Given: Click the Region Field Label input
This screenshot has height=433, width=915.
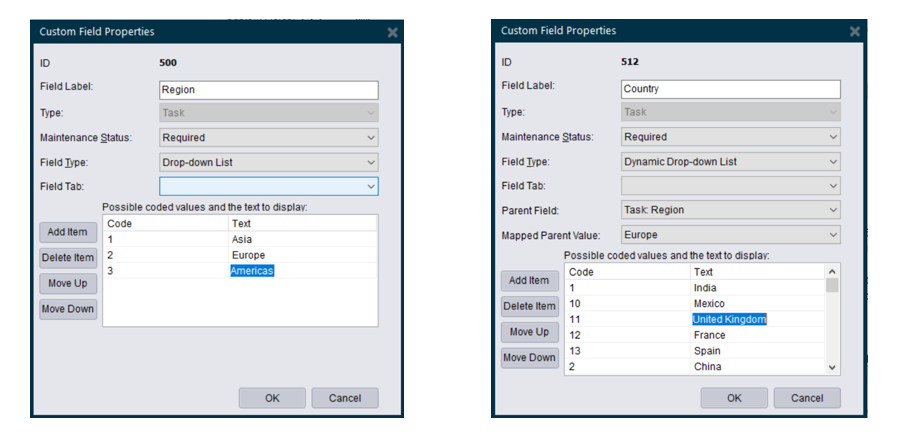Looking at the screenshot, I should click(x=268, y=90).
